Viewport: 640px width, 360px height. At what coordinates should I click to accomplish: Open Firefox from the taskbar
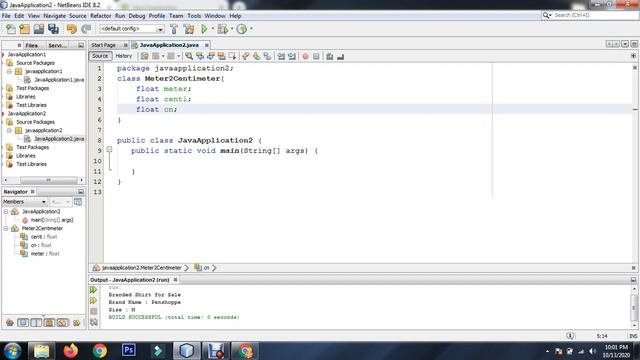[71, 351]
